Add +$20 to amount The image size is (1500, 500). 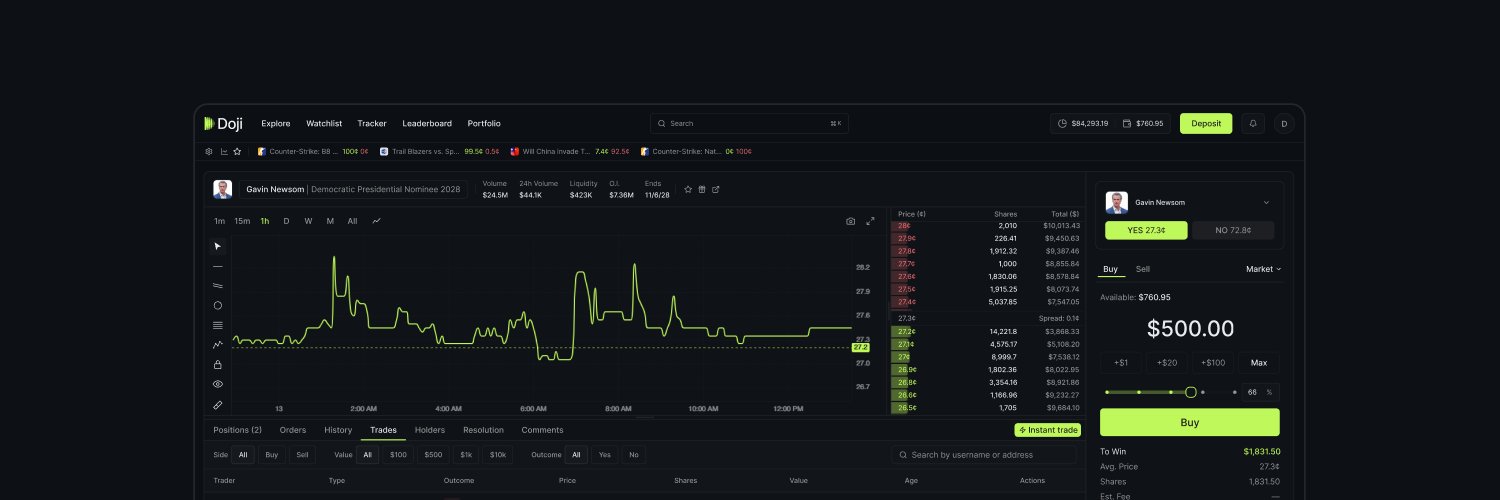tap(1166, 362)
